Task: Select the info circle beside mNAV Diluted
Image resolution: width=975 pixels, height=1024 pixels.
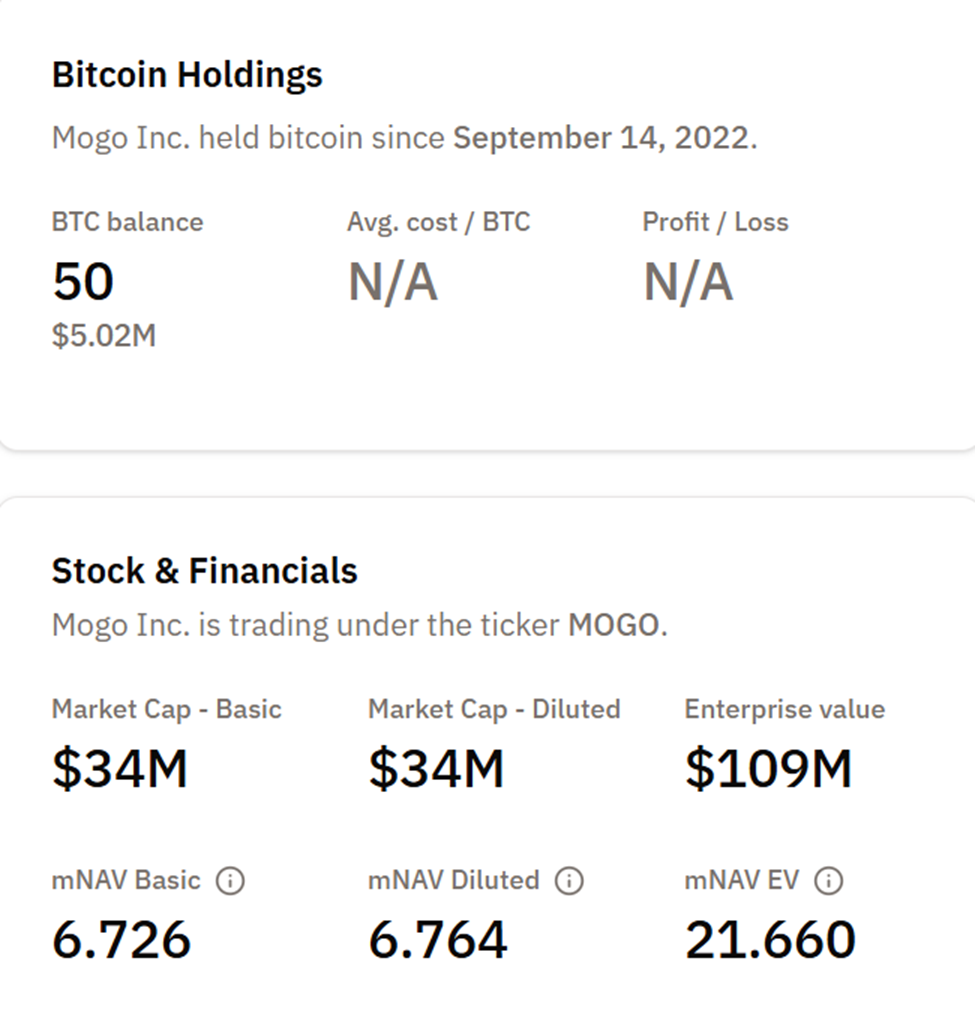Action: click(570, 882)
